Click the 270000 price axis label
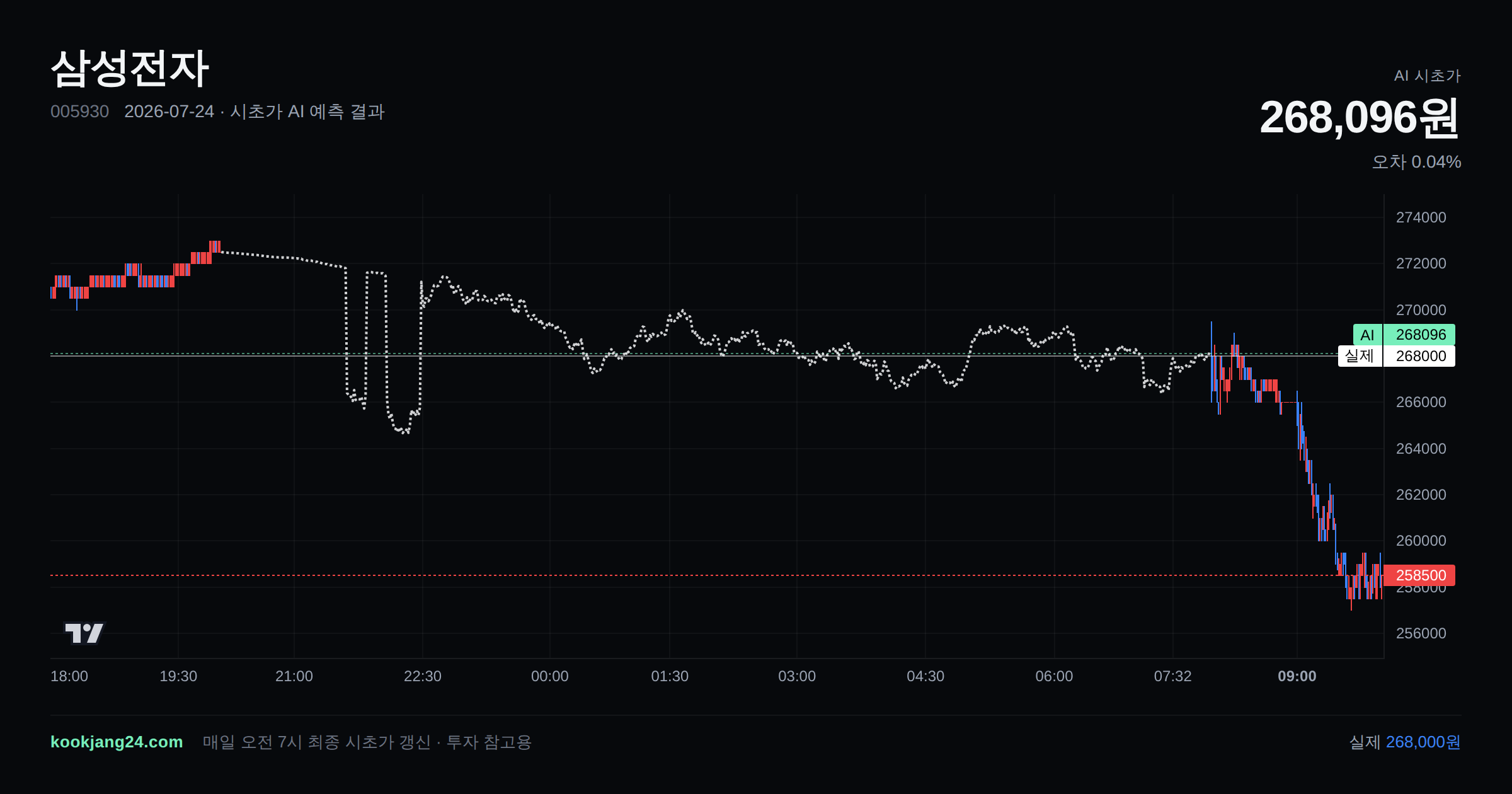Screen dimensions: 1512x794 [x=1421, y=310]
